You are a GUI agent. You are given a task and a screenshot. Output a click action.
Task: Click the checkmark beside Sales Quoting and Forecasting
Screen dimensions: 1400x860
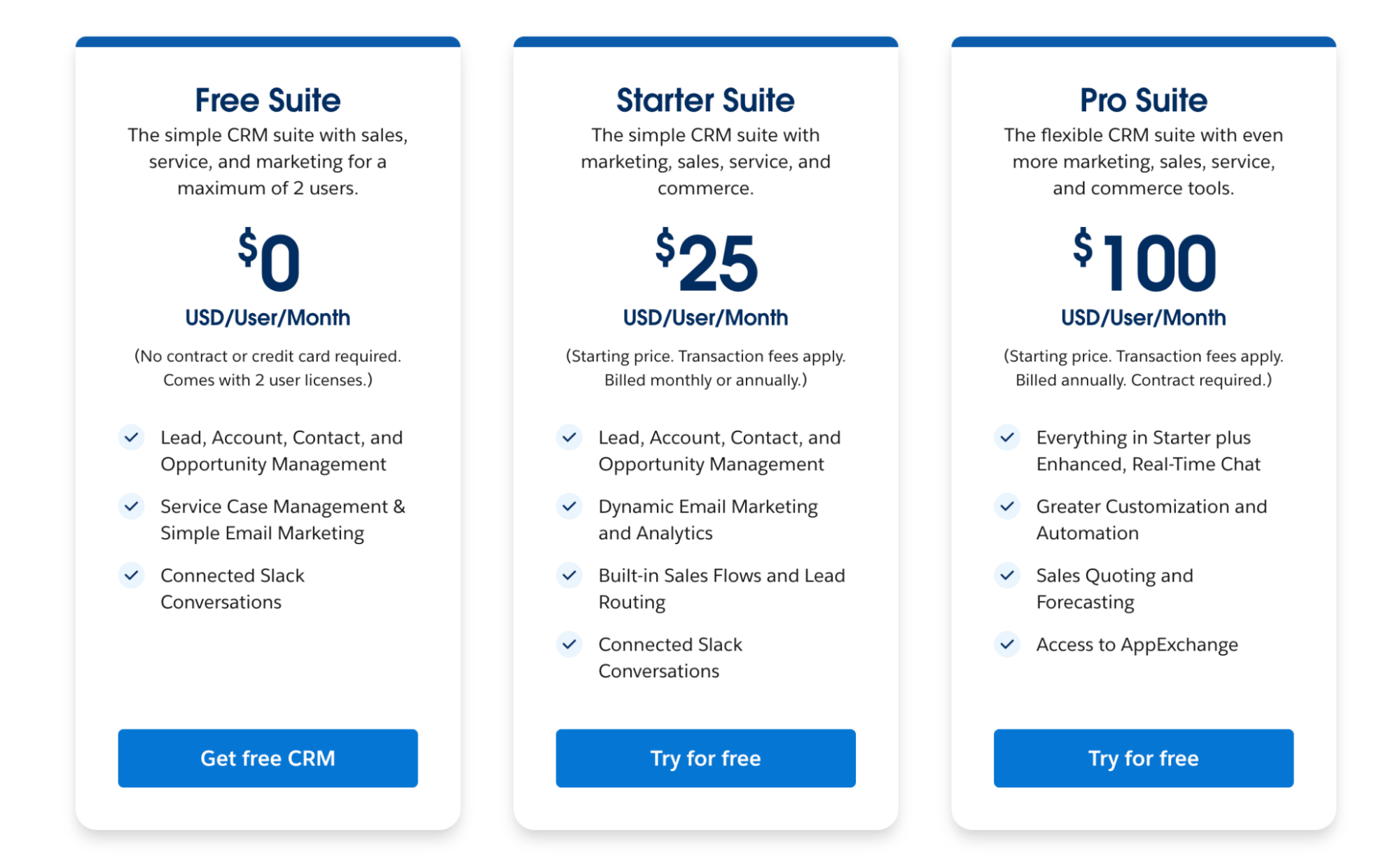[x=1007, y=575]
